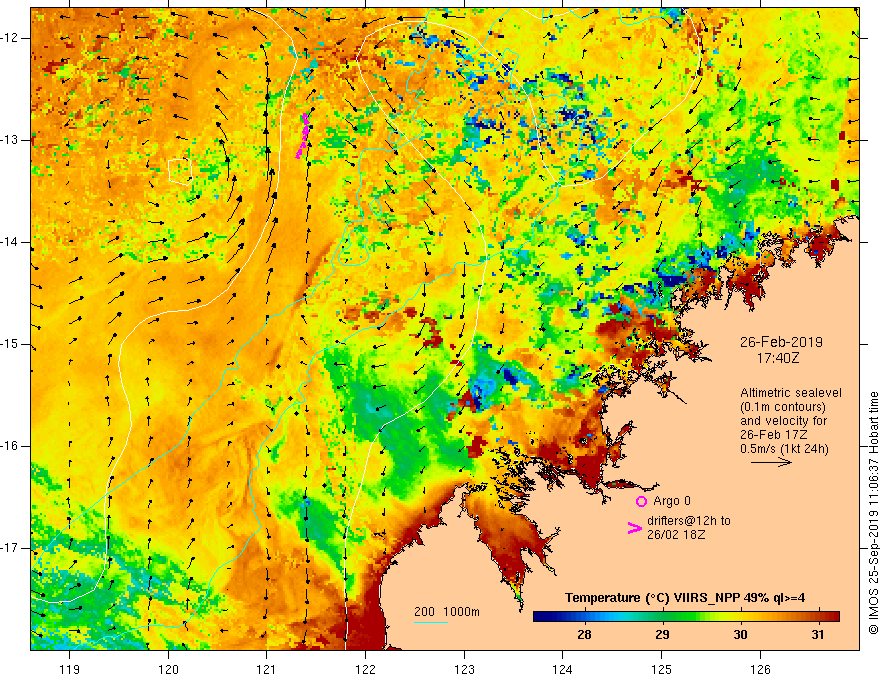Click the 31 label on temperature scale

point(818,635)
